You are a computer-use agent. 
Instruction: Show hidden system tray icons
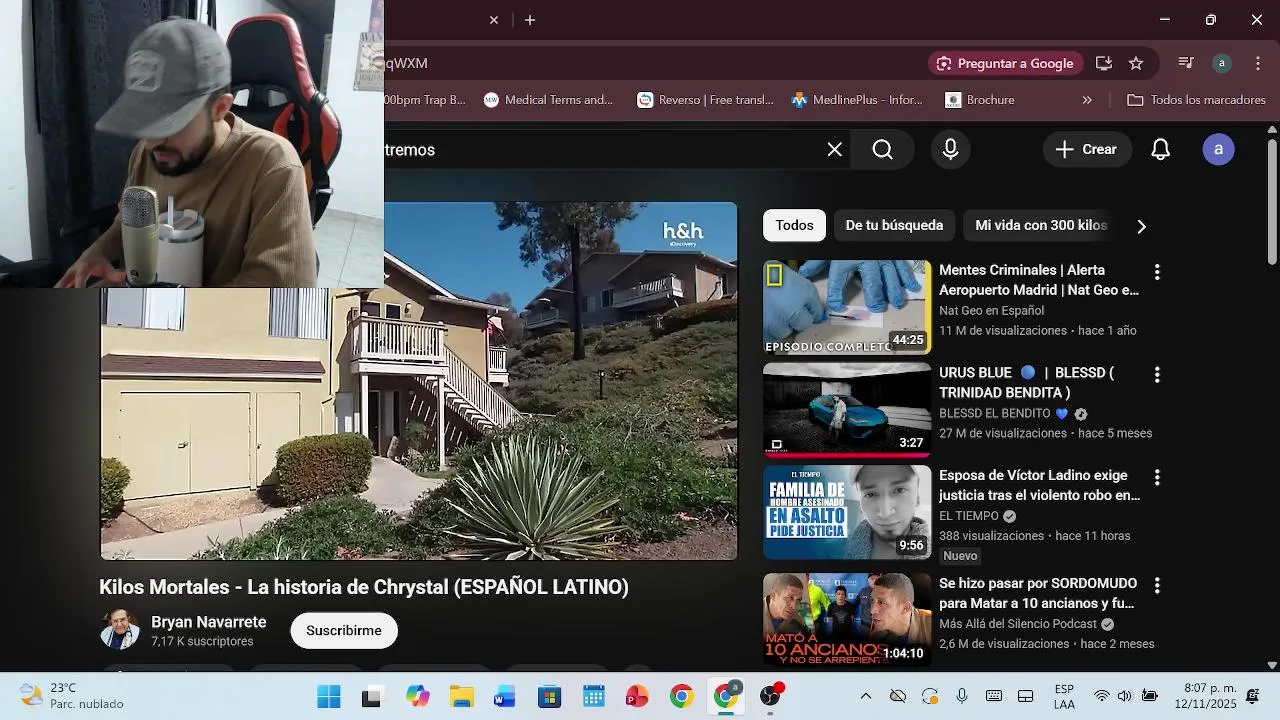coord(866,697)
